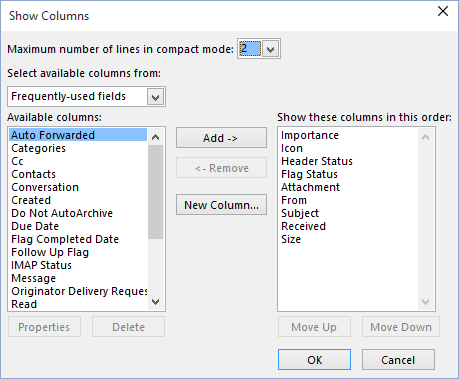Click the Cancel button
This screenshot has height=379, width=459.
398,360
